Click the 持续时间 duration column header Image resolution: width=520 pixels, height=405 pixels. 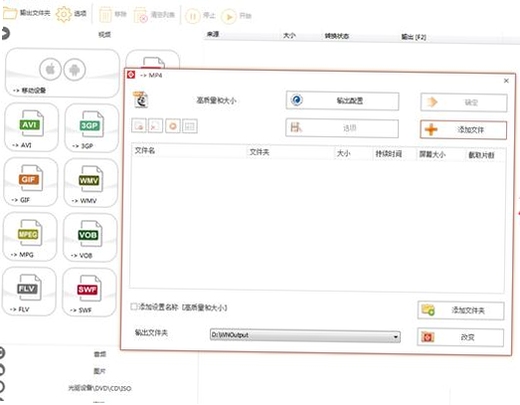point(389,154)
